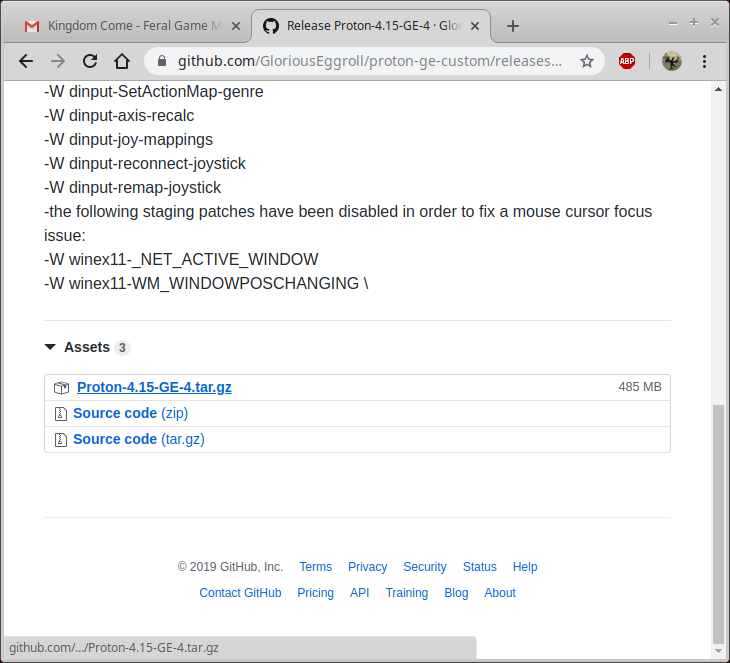Click the 485 MB file size text
The height and width of the screenshot is (663, 730).
(640, 387)
